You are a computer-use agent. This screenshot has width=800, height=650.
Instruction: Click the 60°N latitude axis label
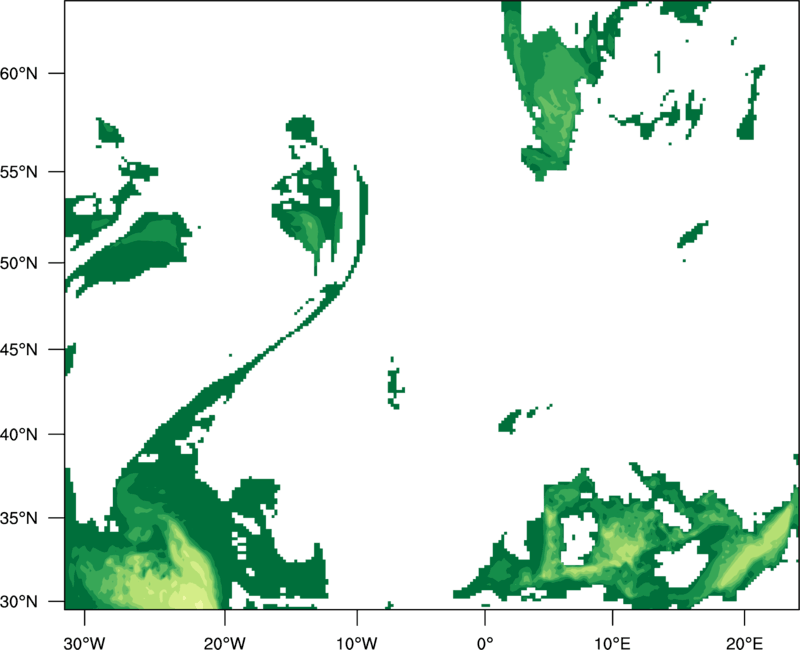coord(19,73)
